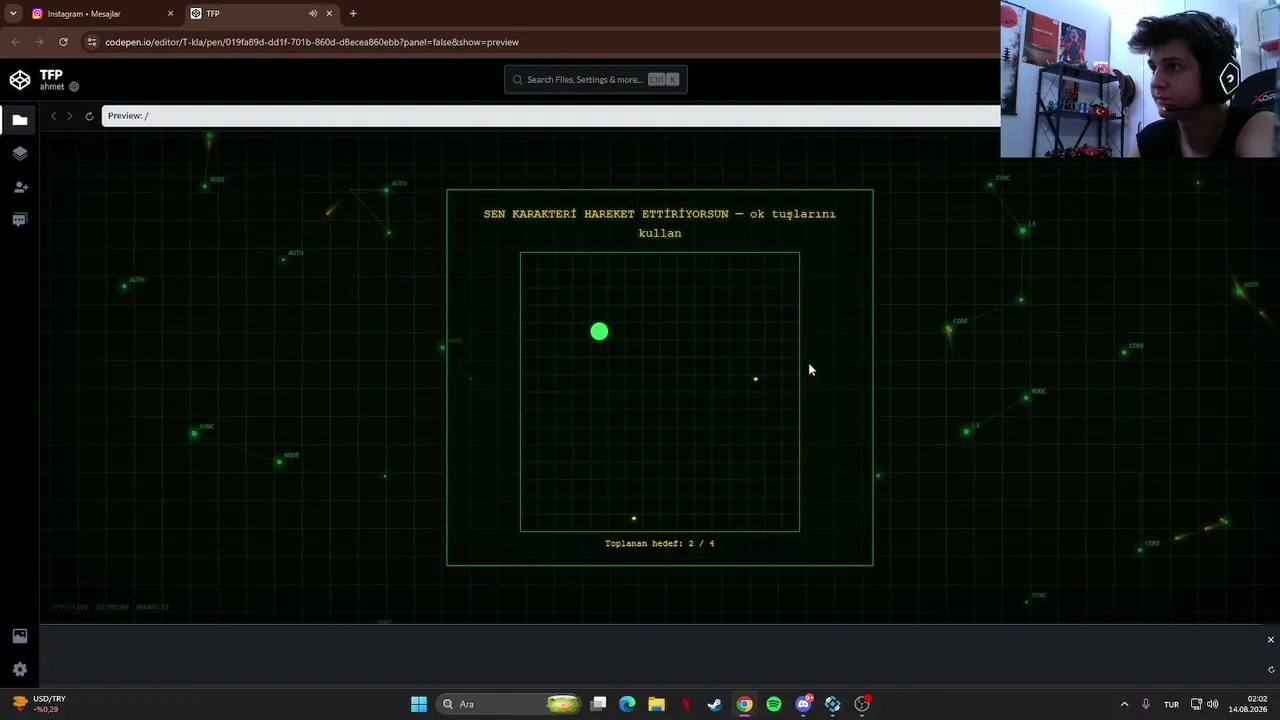The image size is (1280, 720).
Task: Click the taskbar Ara search box
Action: tap(510, 704)
